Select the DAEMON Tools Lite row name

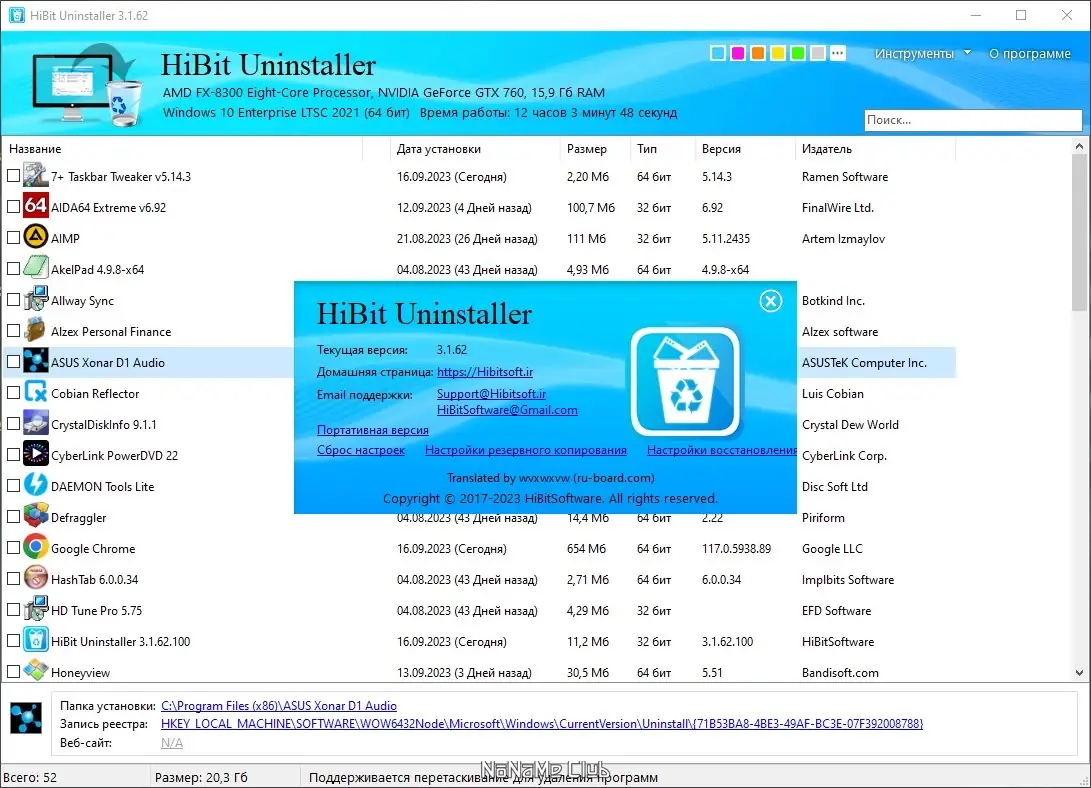click(103, 487)
